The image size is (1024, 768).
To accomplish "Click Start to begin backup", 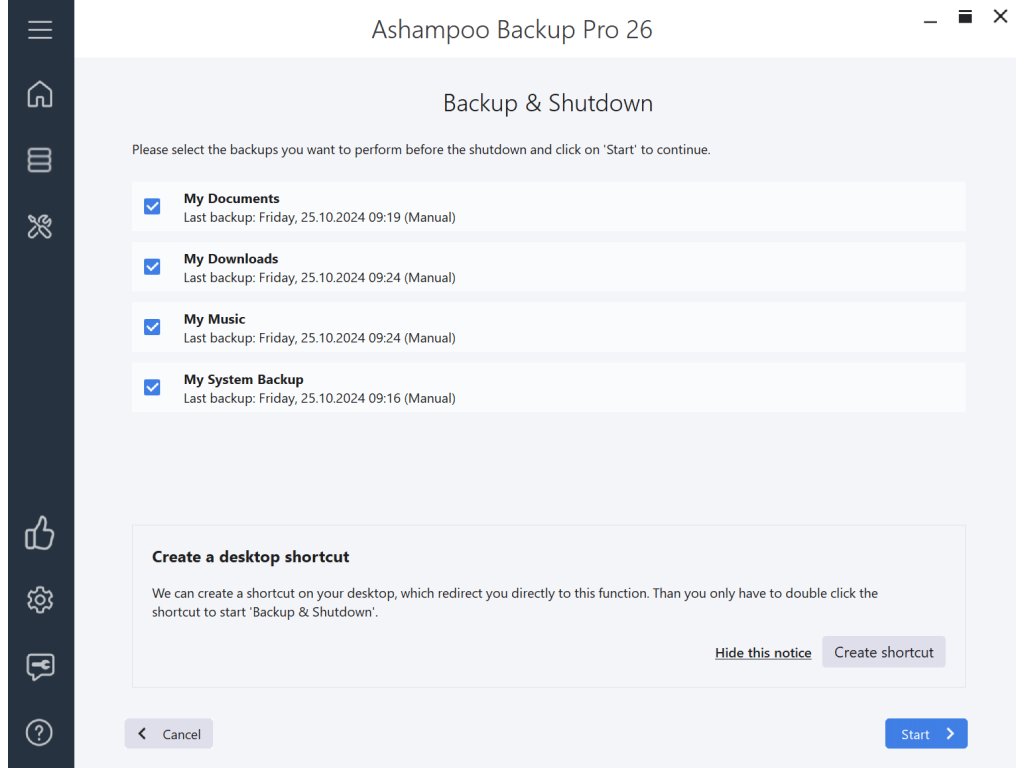I will coord(925,734).
